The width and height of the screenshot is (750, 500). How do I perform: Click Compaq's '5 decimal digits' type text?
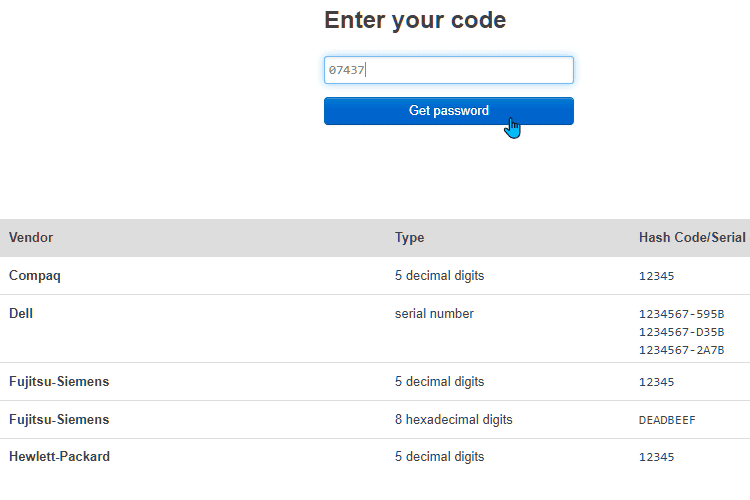click(440, 276)
